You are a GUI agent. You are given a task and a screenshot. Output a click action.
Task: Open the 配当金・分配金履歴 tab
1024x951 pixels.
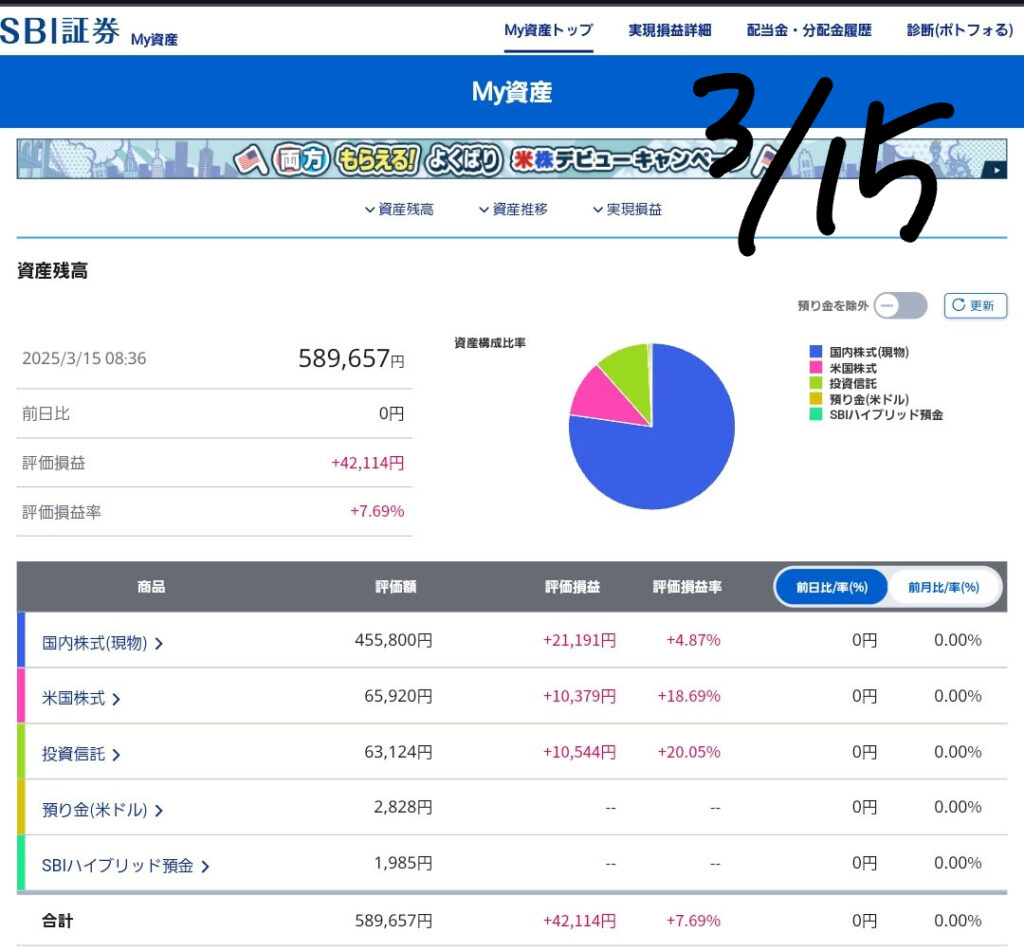809,30
